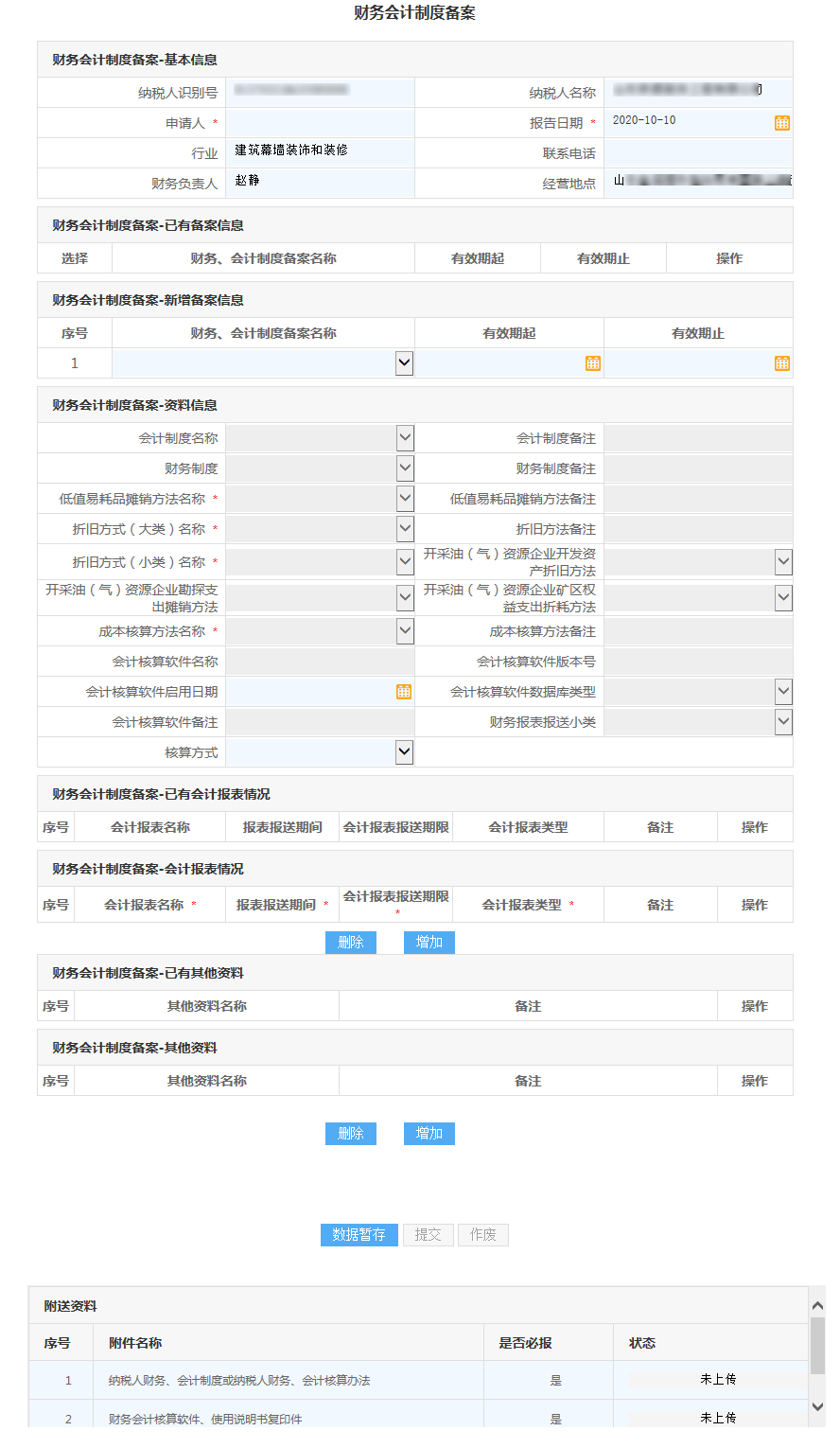Viewport: 840px width, 1448px height.
Task: Click the 会计核算软件版本号 field
Action: (698, 662)
